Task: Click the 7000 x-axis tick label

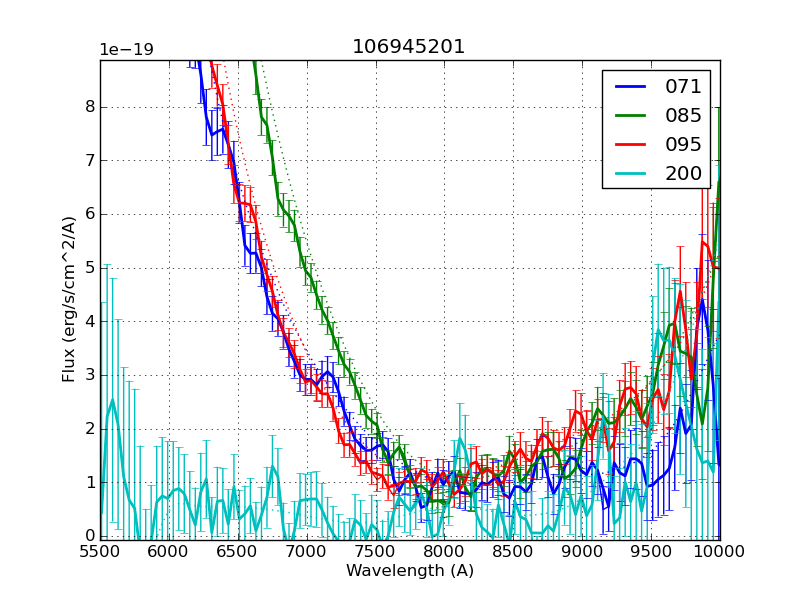Action: click(x=307, y=551)
